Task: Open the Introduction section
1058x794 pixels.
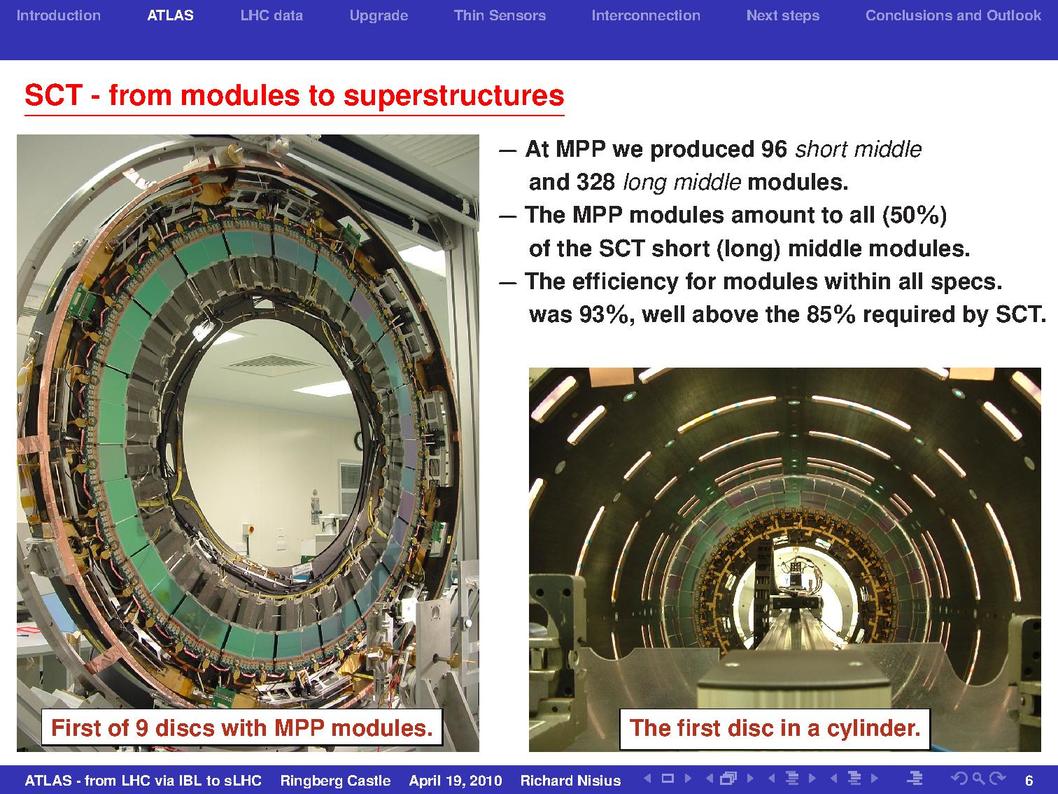Action: (x=59, y=16)
